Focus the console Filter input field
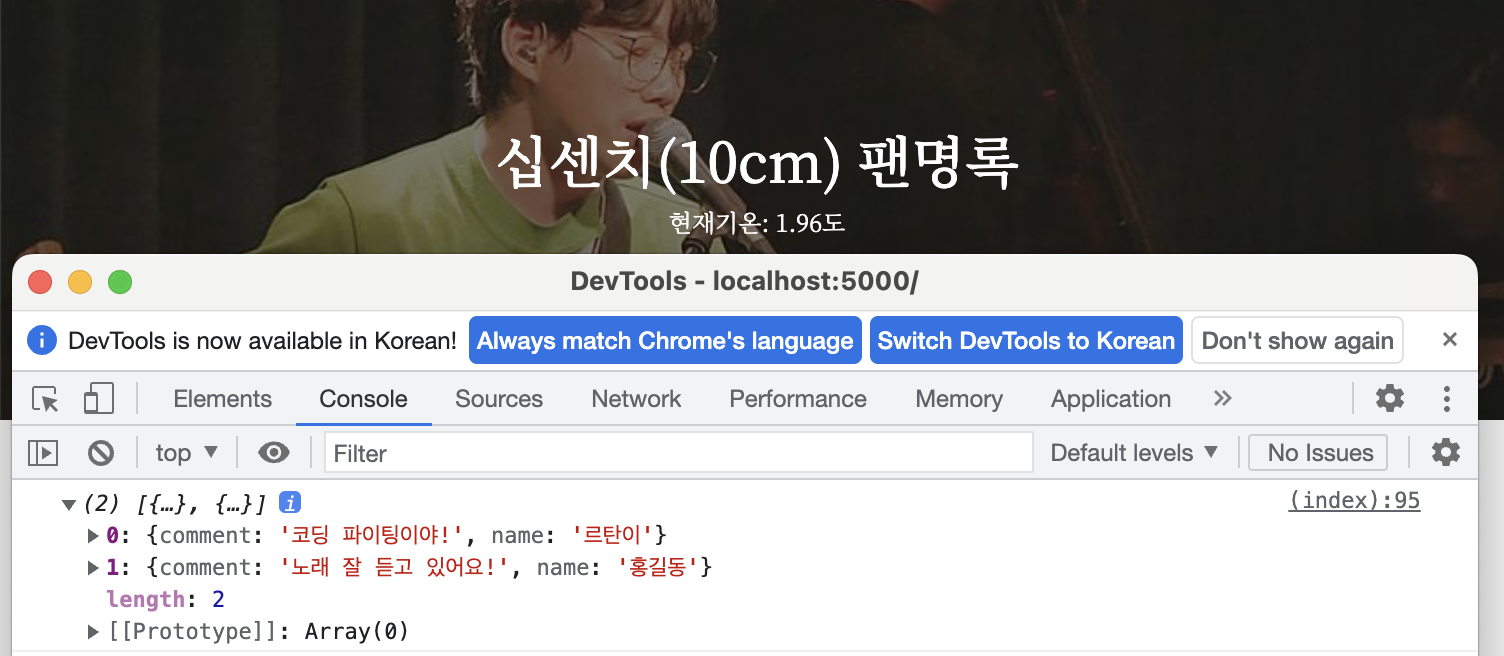Screen dimensions: 1504x656 coord(678,453)
